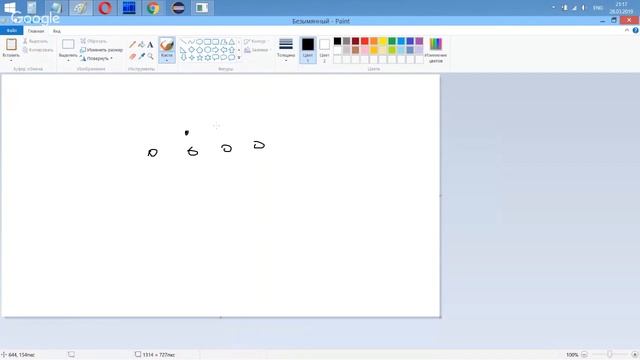This screenshot has height=360, width=640.
Task: Open the Edit colors rainbow icon
Action: [436, 44]
